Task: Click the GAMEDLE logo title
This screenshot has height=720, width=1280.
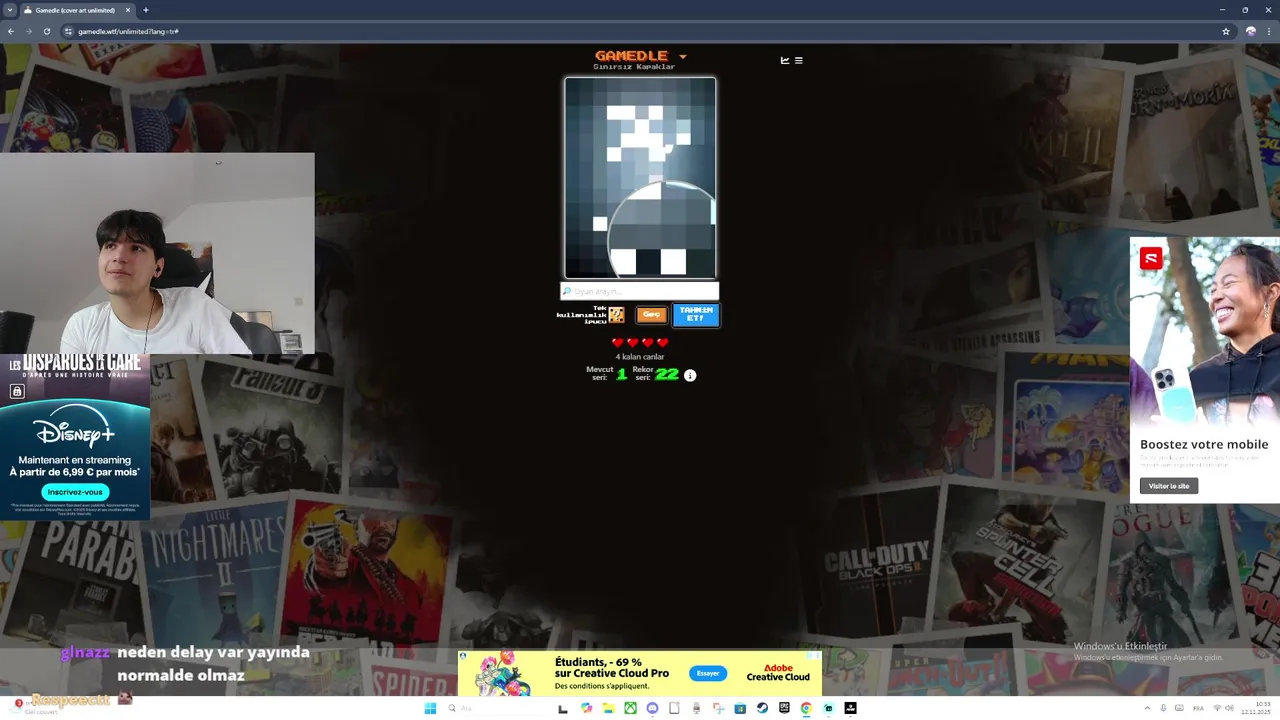Action: coord(631,56)
